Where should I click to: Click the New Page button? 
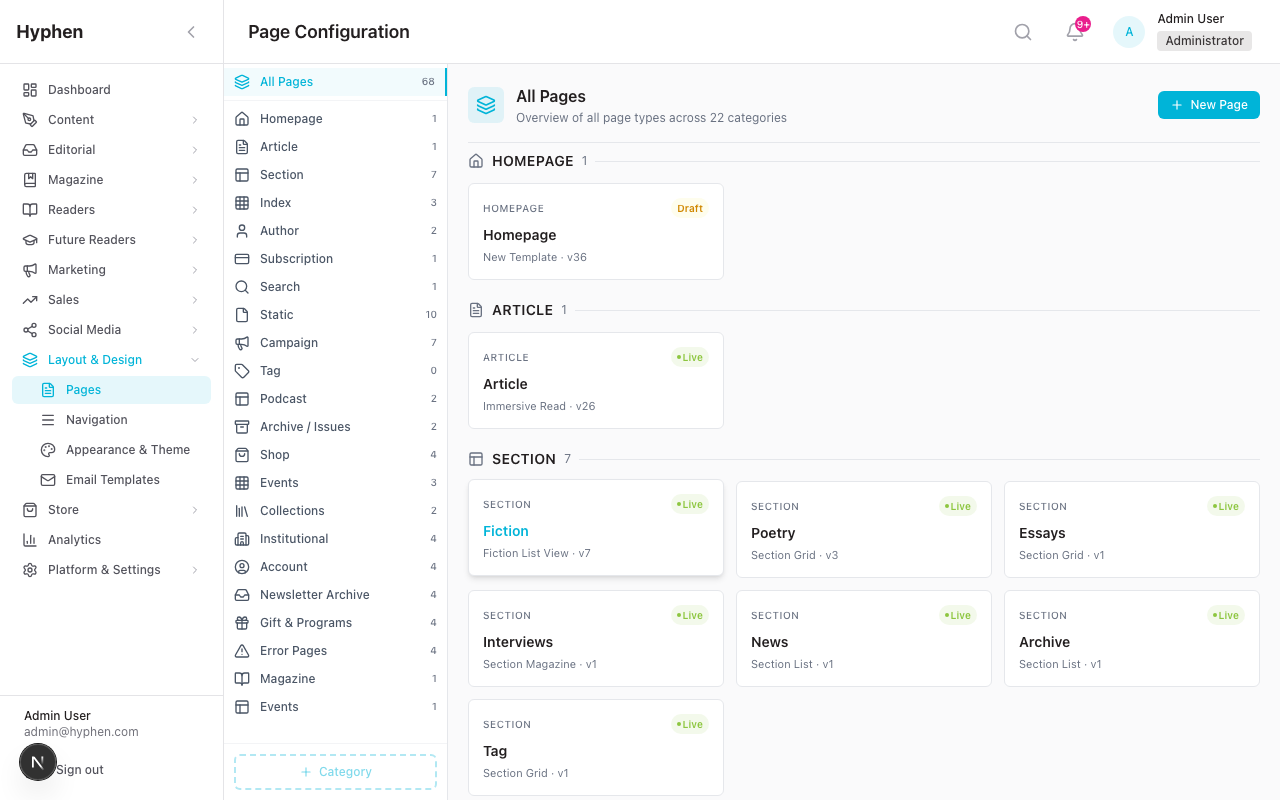point(1208,104)
